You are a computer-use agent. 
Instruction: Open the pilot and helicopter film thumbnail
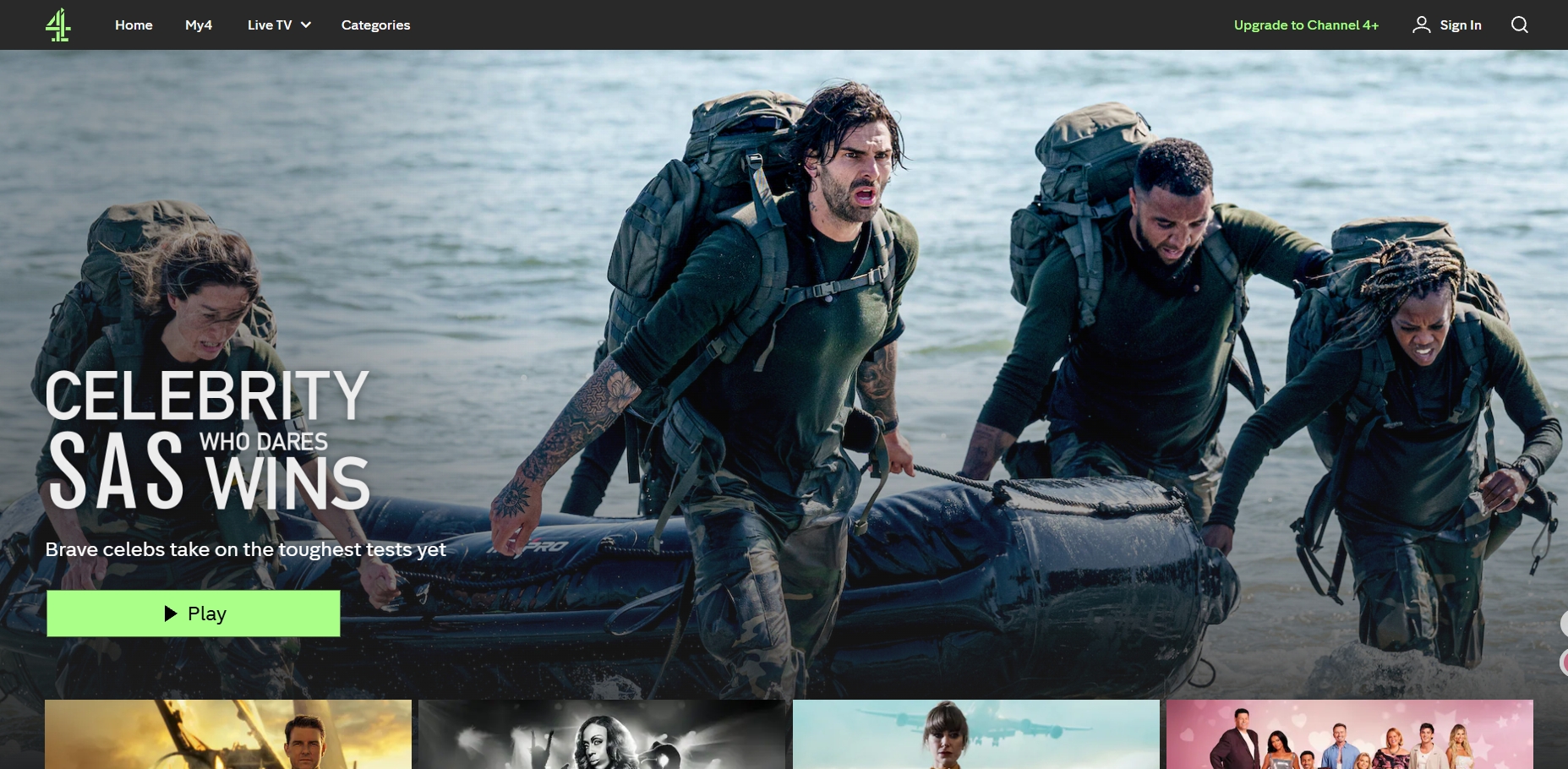click(x=228, y=734)
